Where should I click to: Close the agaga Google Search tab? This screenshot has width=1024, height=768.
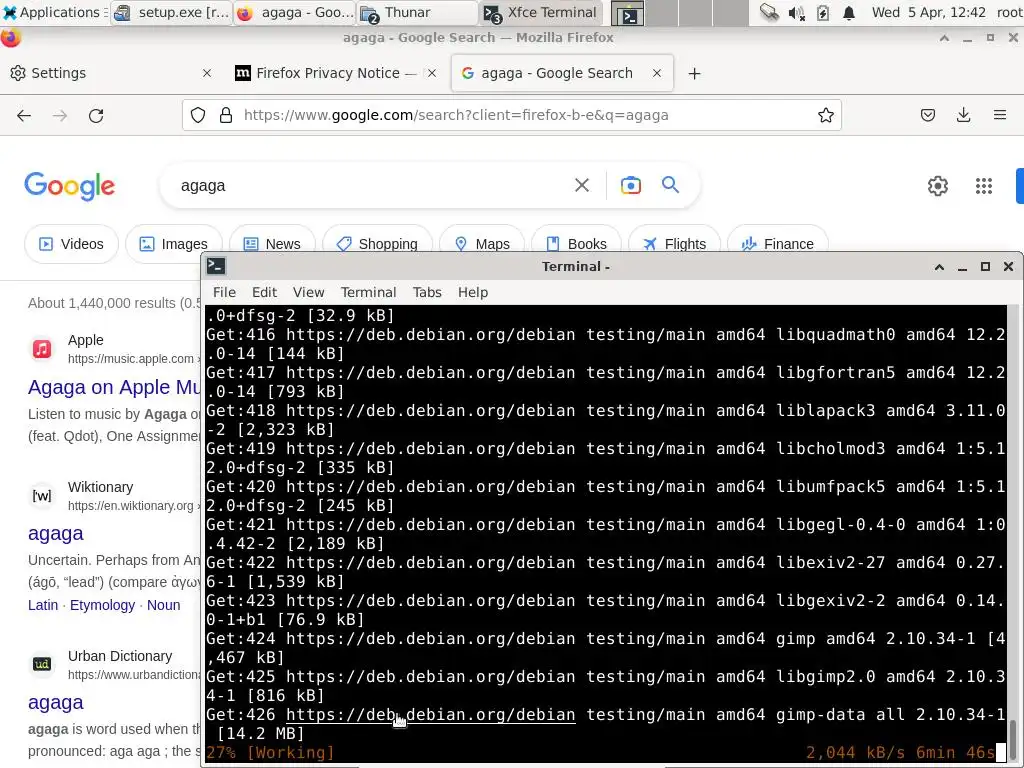657,73
